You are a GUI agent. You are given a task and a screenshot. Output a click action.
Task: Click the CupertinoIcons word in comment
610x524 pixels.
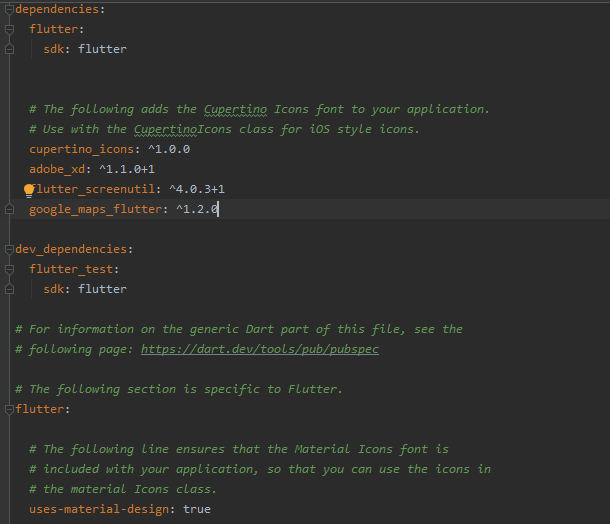[x=183, y=130]
